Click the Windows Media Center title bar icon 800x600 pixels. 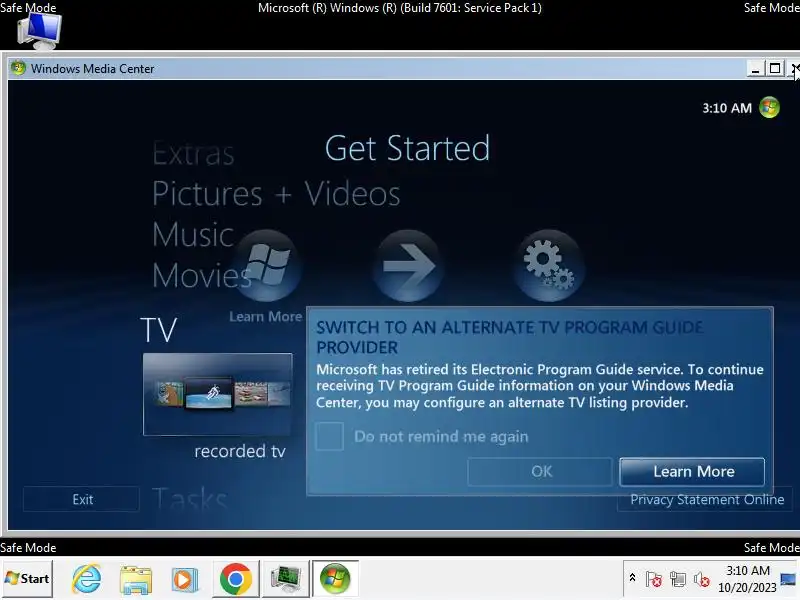18,68
